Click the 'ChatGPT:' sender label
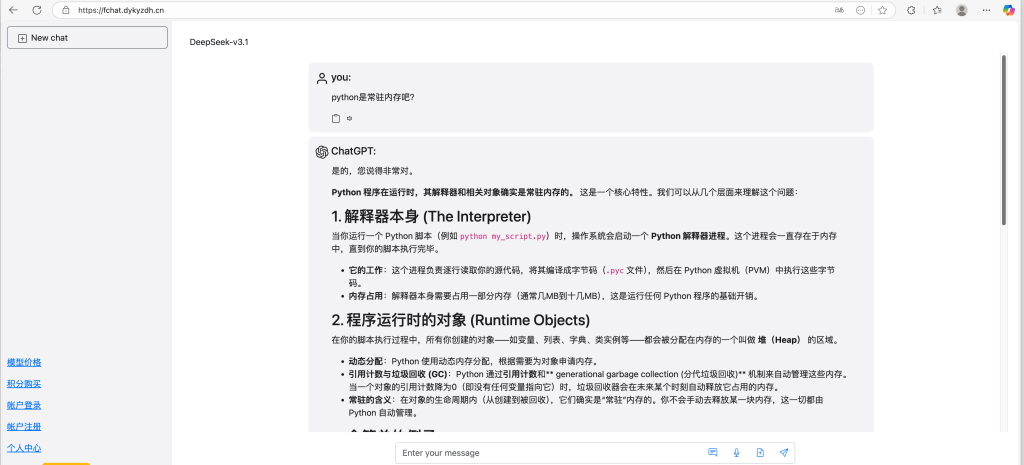The width and height of the screenshot is (1024, 465). pos(353,152)
